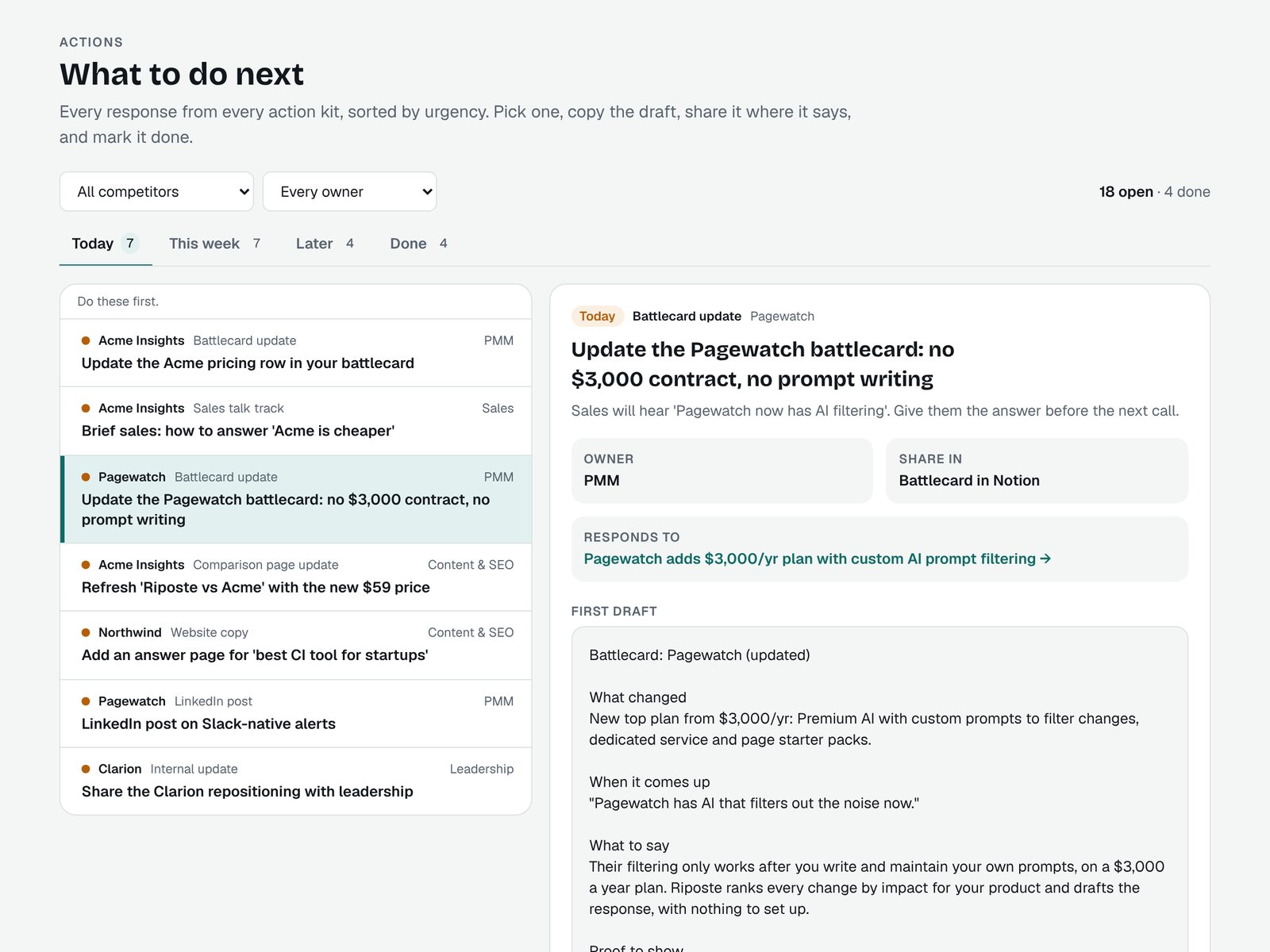Click the 'Sales will hear' summary sentence
The width and height of the screenshot is (1270, 952).
pos(875,411)
